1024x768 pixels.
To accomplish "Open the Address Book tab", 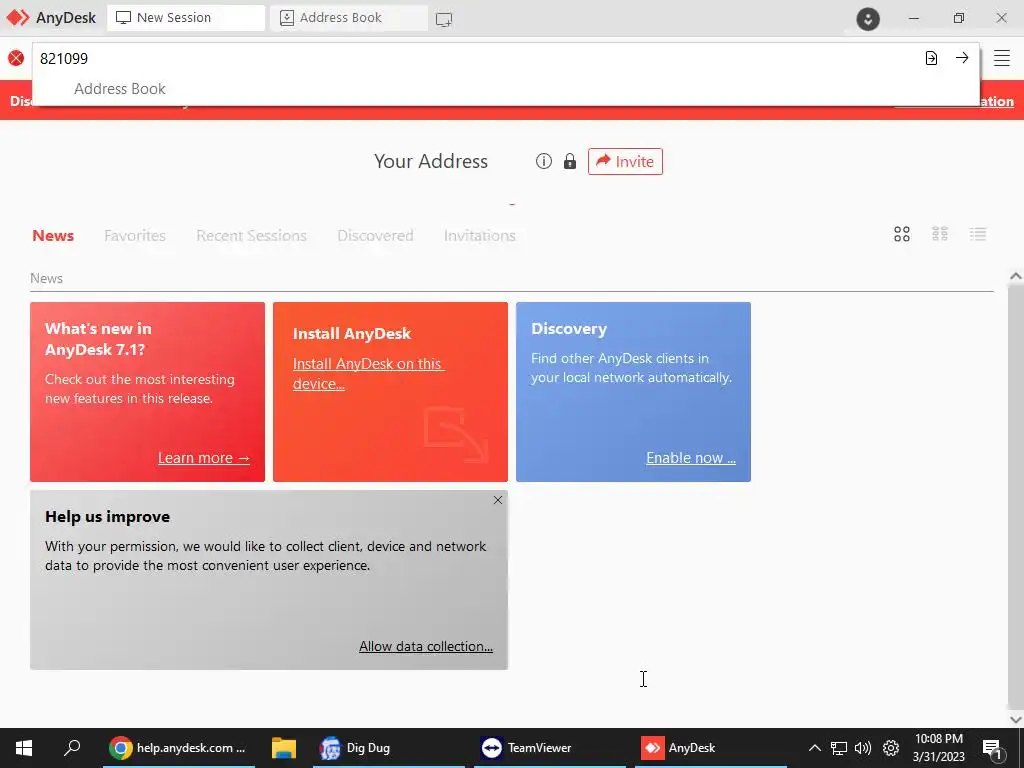I will 349,18.
